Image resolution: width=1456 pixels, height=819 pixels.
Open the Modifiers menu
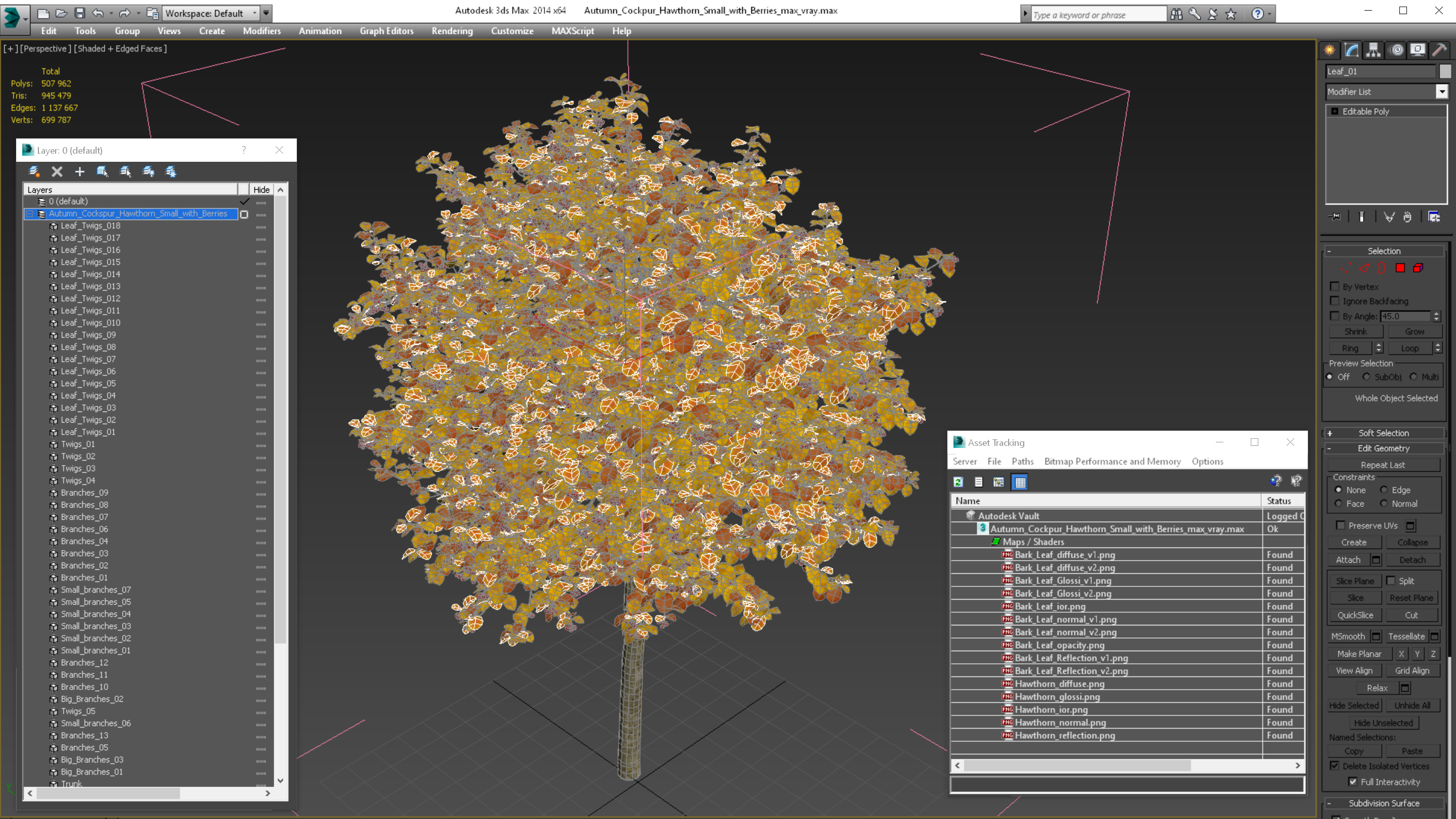click(262, 31)
